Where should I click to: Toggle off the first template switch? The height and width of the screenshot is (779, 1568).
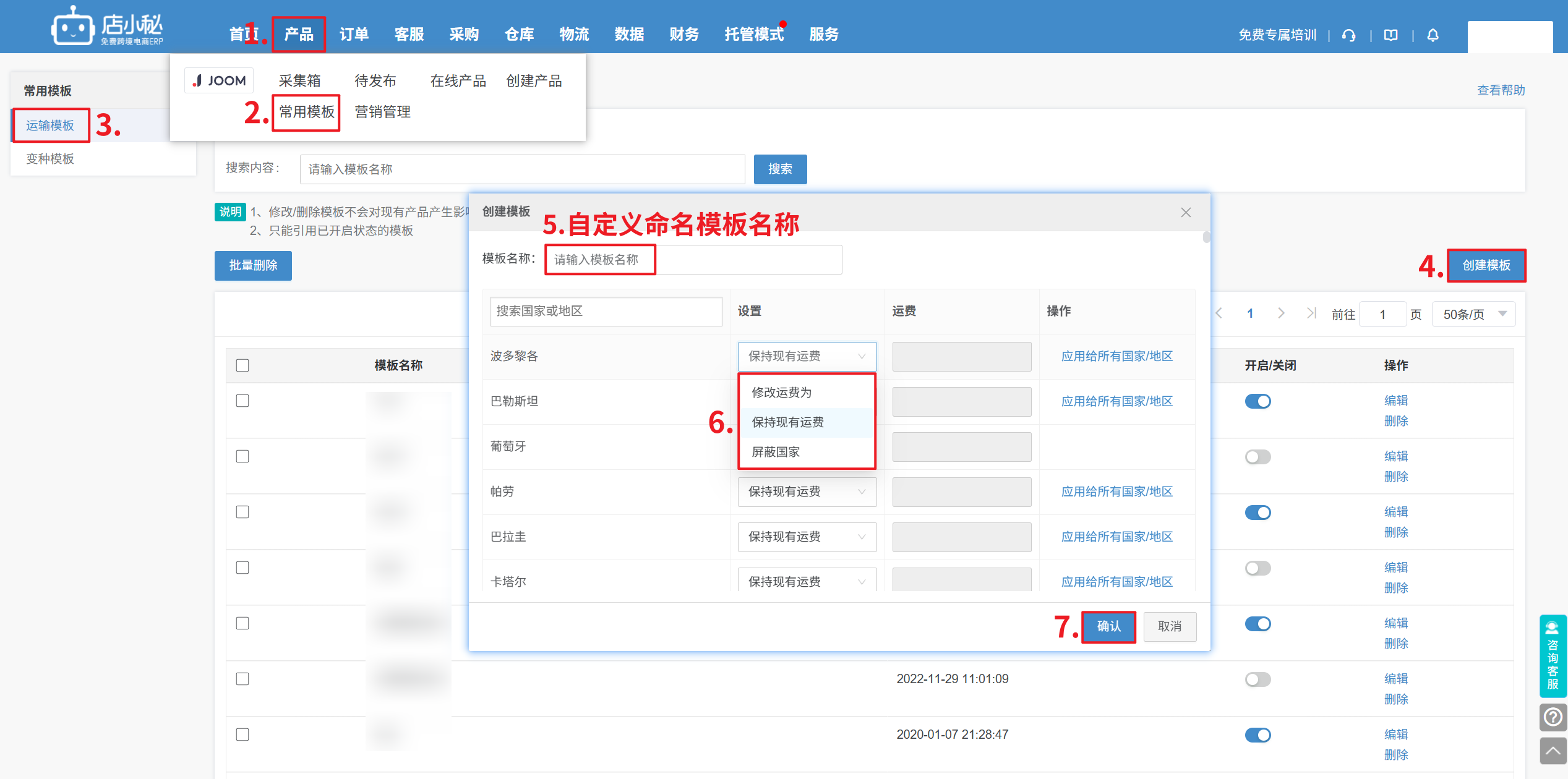1257,401
